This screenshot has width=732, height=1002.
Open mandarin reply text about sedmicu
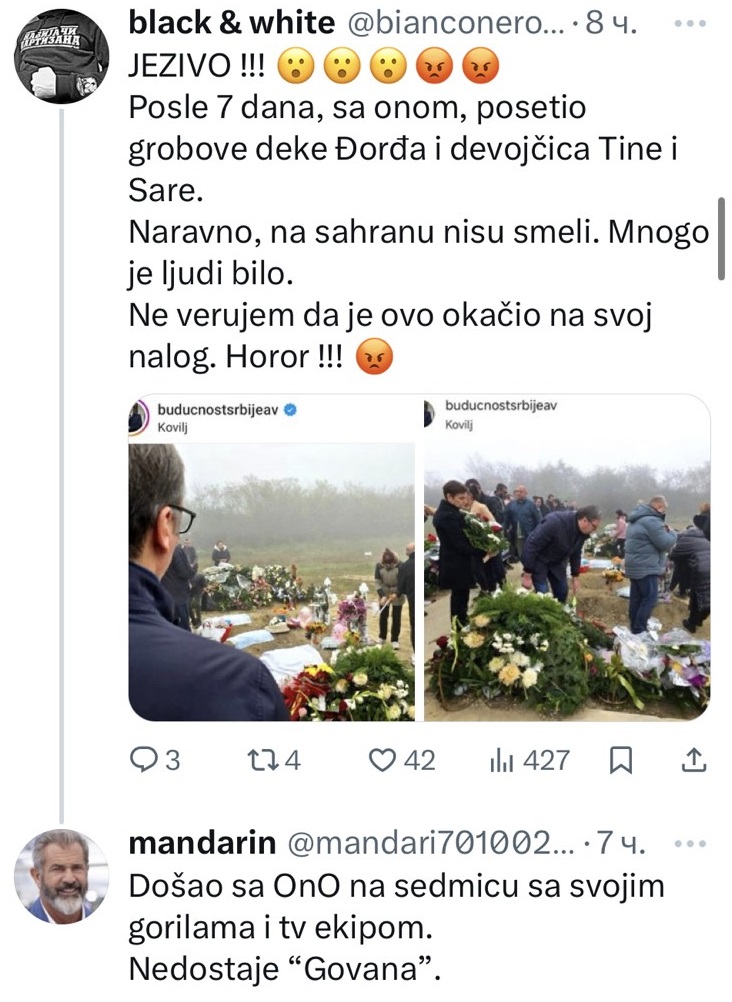pyautogui.click(x=396, y=928)
